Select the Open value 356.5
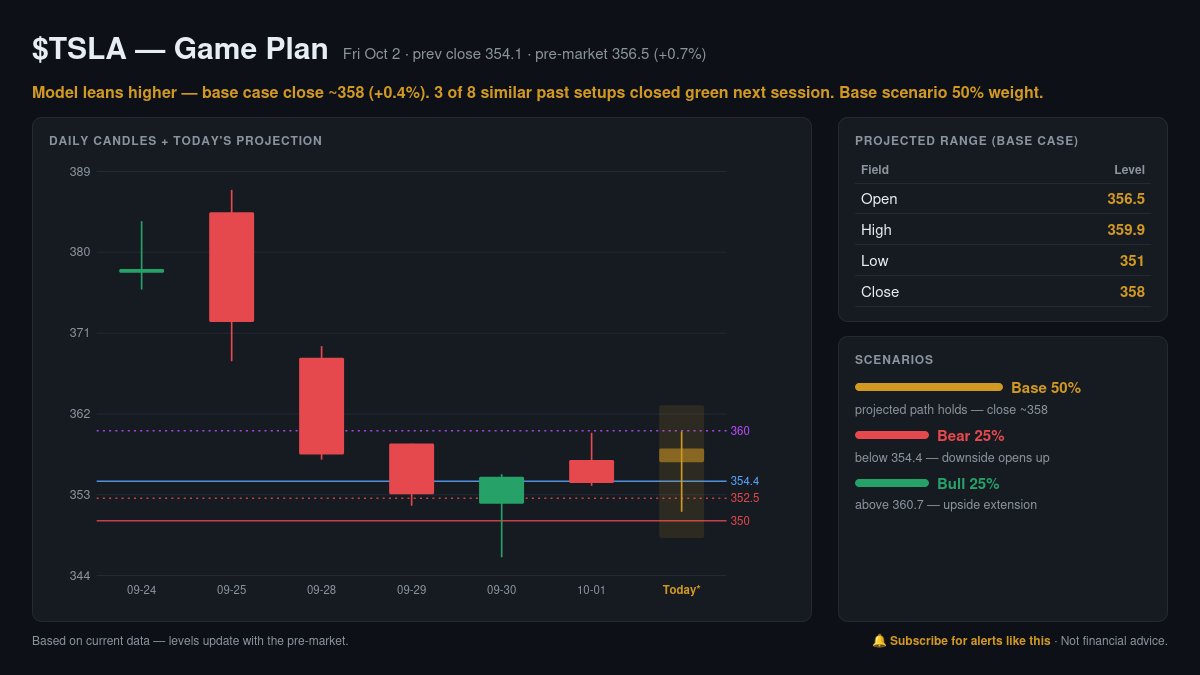The width and height of the screenshot is (1200, 675). click(x=1126, y=199)
